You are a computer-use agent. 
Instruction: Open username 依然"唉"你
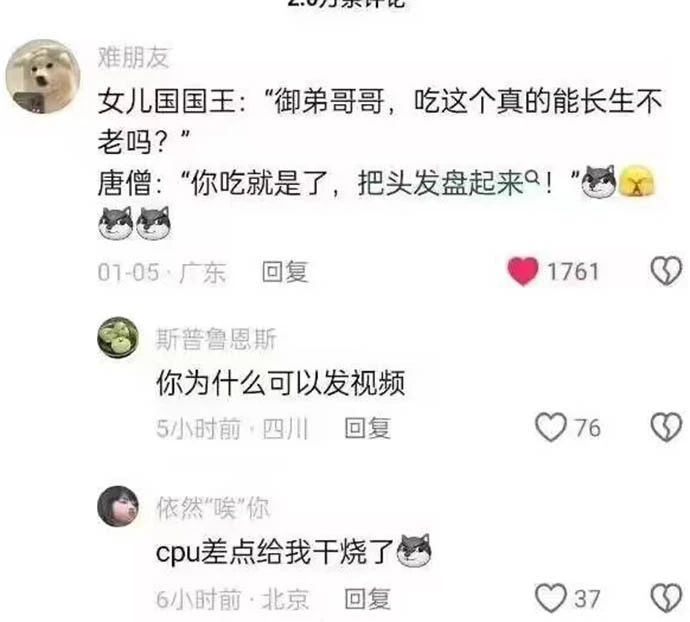(213, 508)
